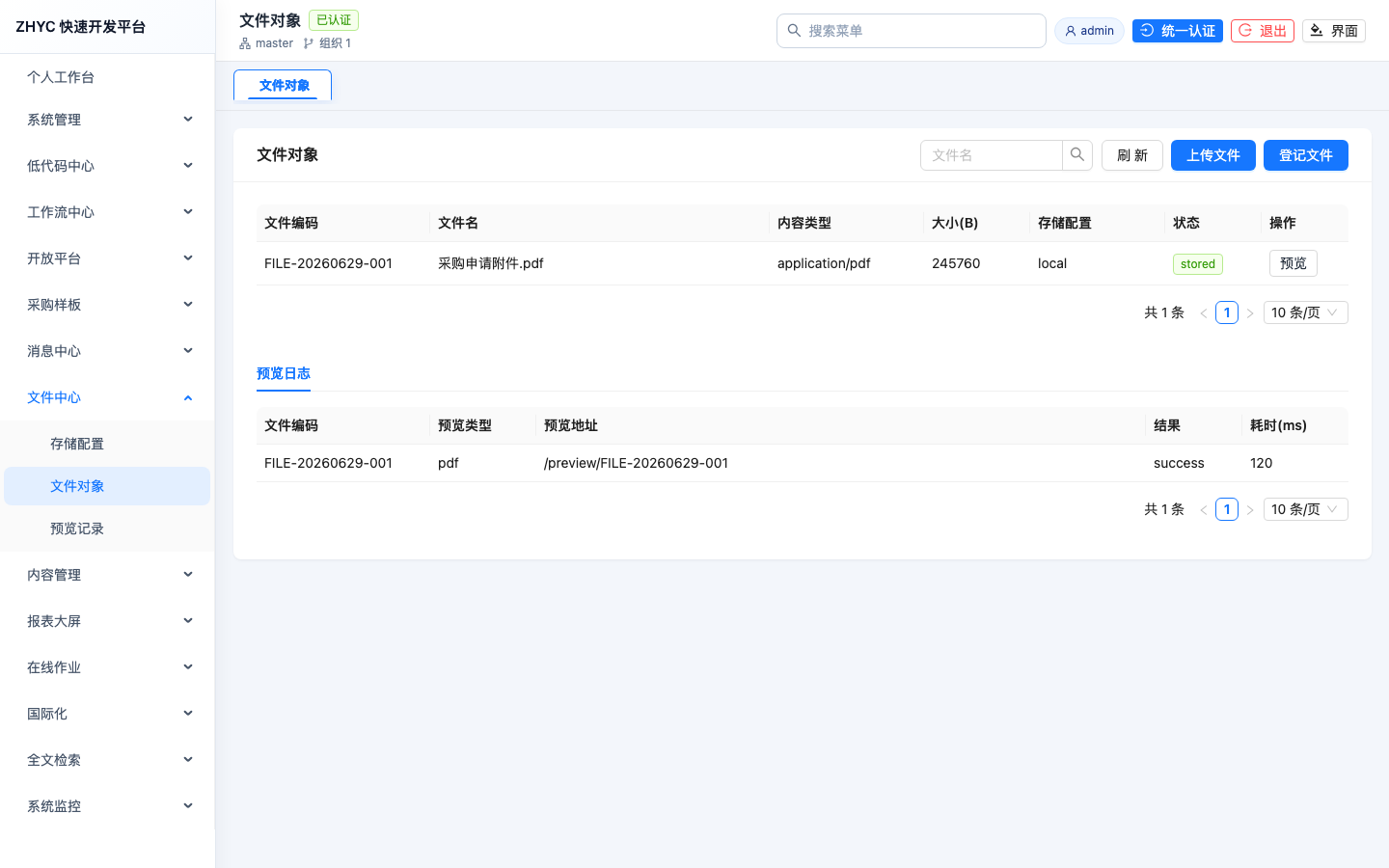Click the 120 duration cell
Viewport: 1389px width, 868px height.
tap(1262, 463)
